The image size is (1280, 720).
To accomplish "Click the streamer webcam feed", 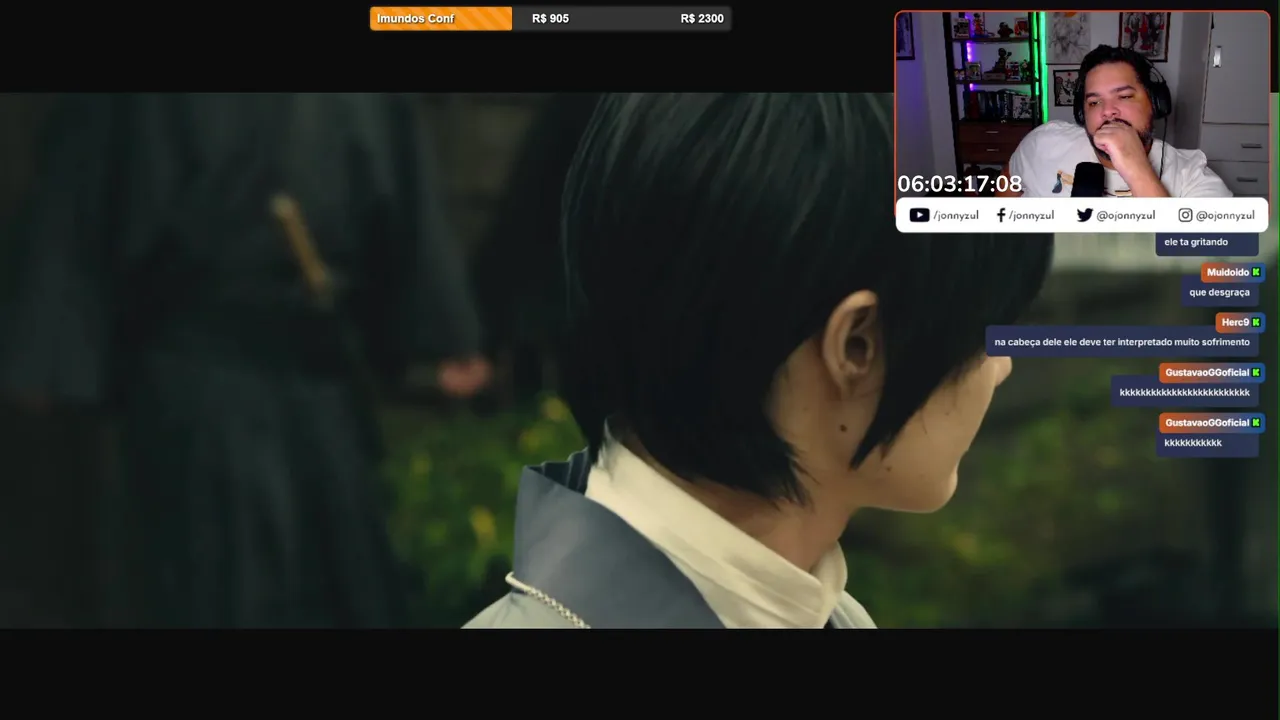I will tap(1082, 105).
